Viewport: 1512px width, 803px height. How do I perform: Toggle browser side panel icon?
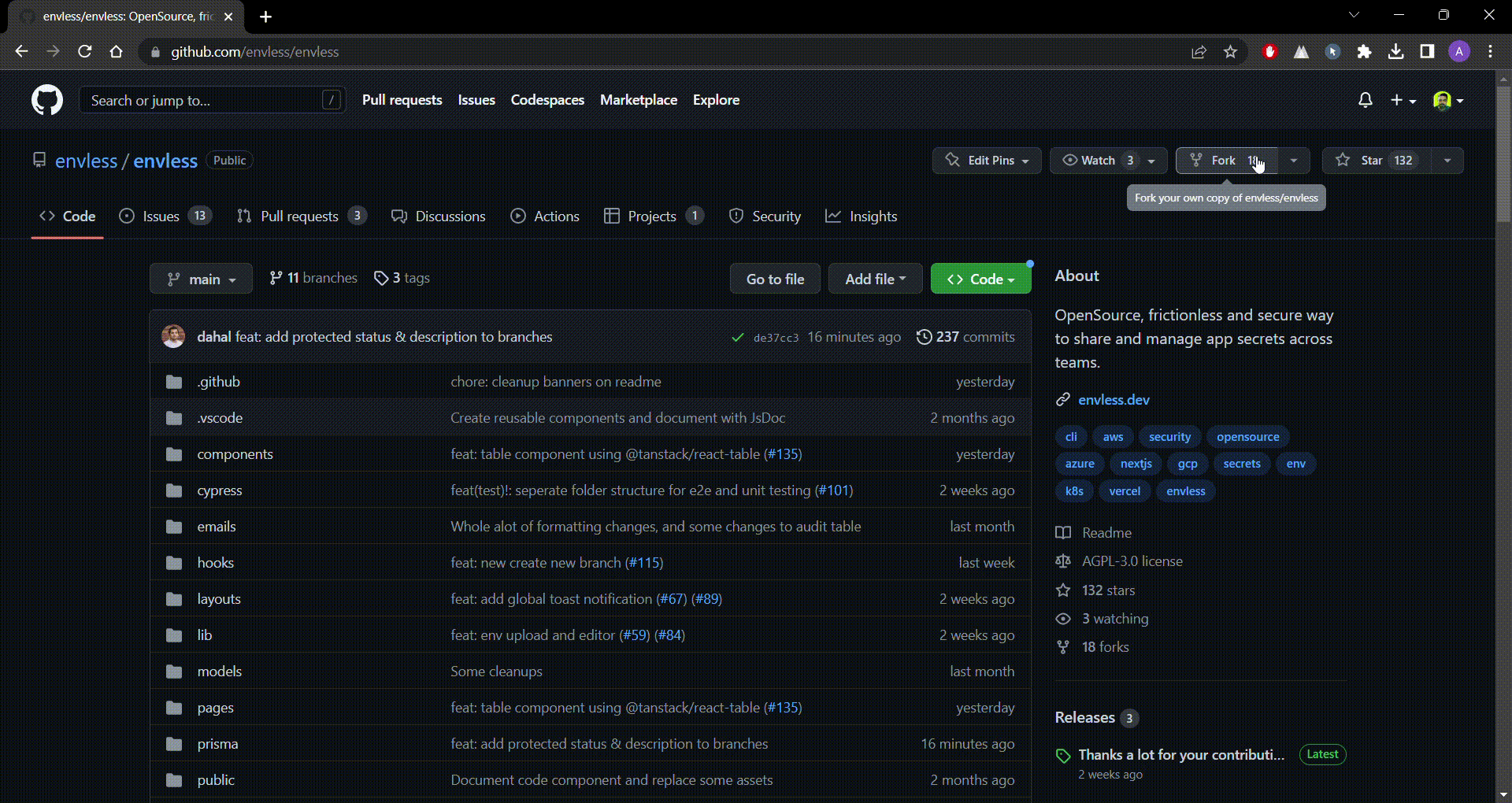coord(1427,52)
